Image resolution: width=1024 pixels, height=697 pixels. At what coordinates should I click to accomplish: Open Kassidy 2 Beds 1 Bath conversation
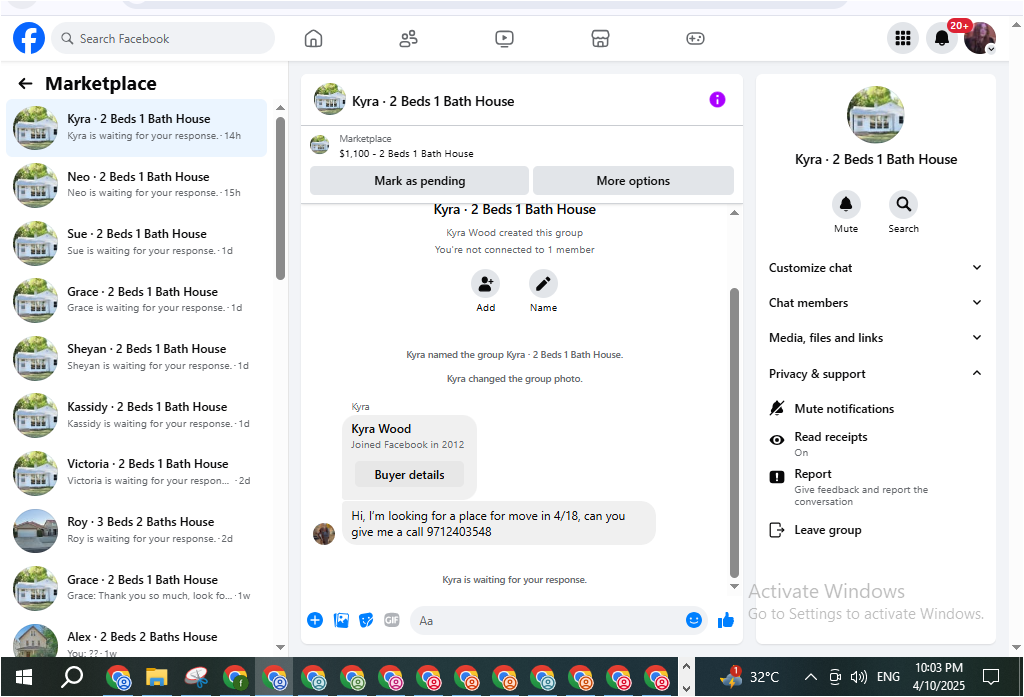pyautogui.click(x=136, y=415)
